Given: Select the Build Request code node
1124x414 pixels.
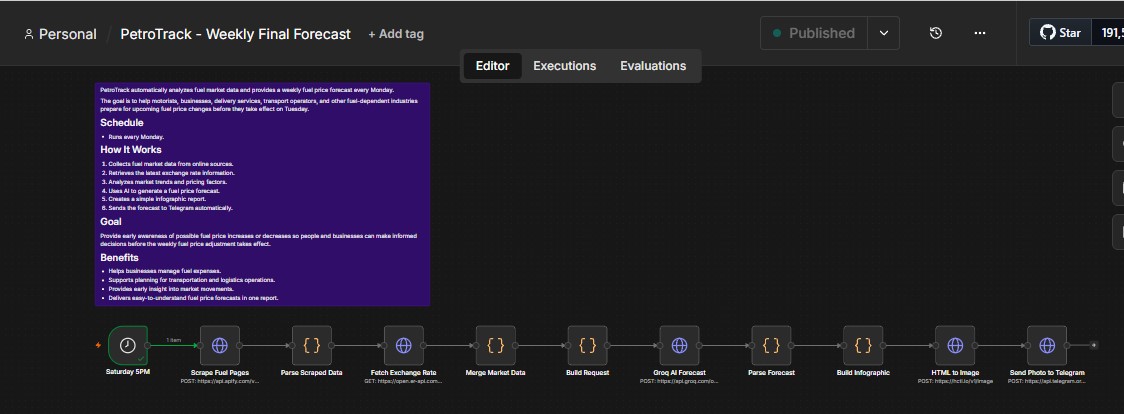Looking at the screenshot, I should pyautogui.click(x=587, y=345).
